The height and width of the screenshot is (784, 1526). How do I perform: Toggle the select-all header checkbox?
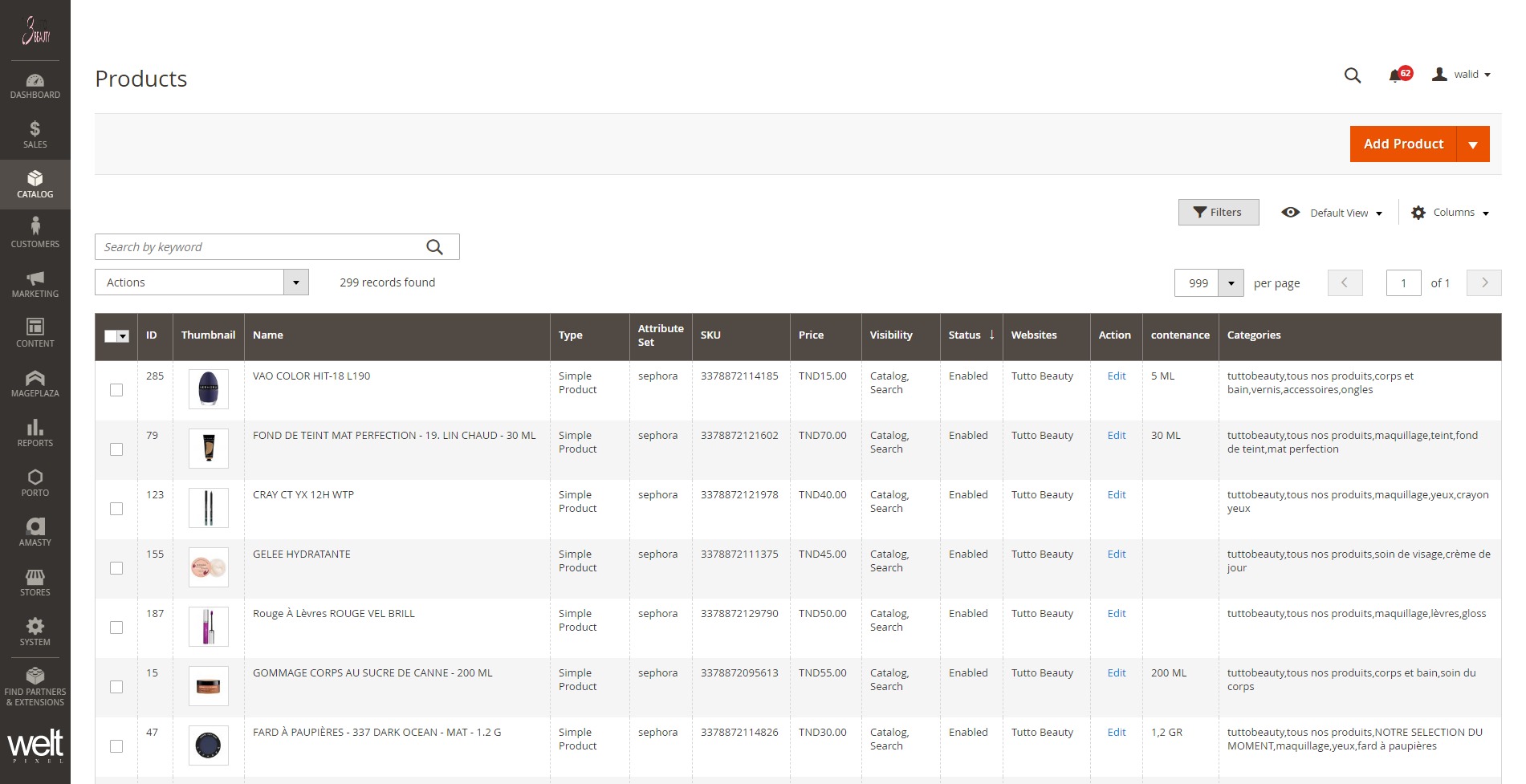pyautogui.click(x=111, y=336)
